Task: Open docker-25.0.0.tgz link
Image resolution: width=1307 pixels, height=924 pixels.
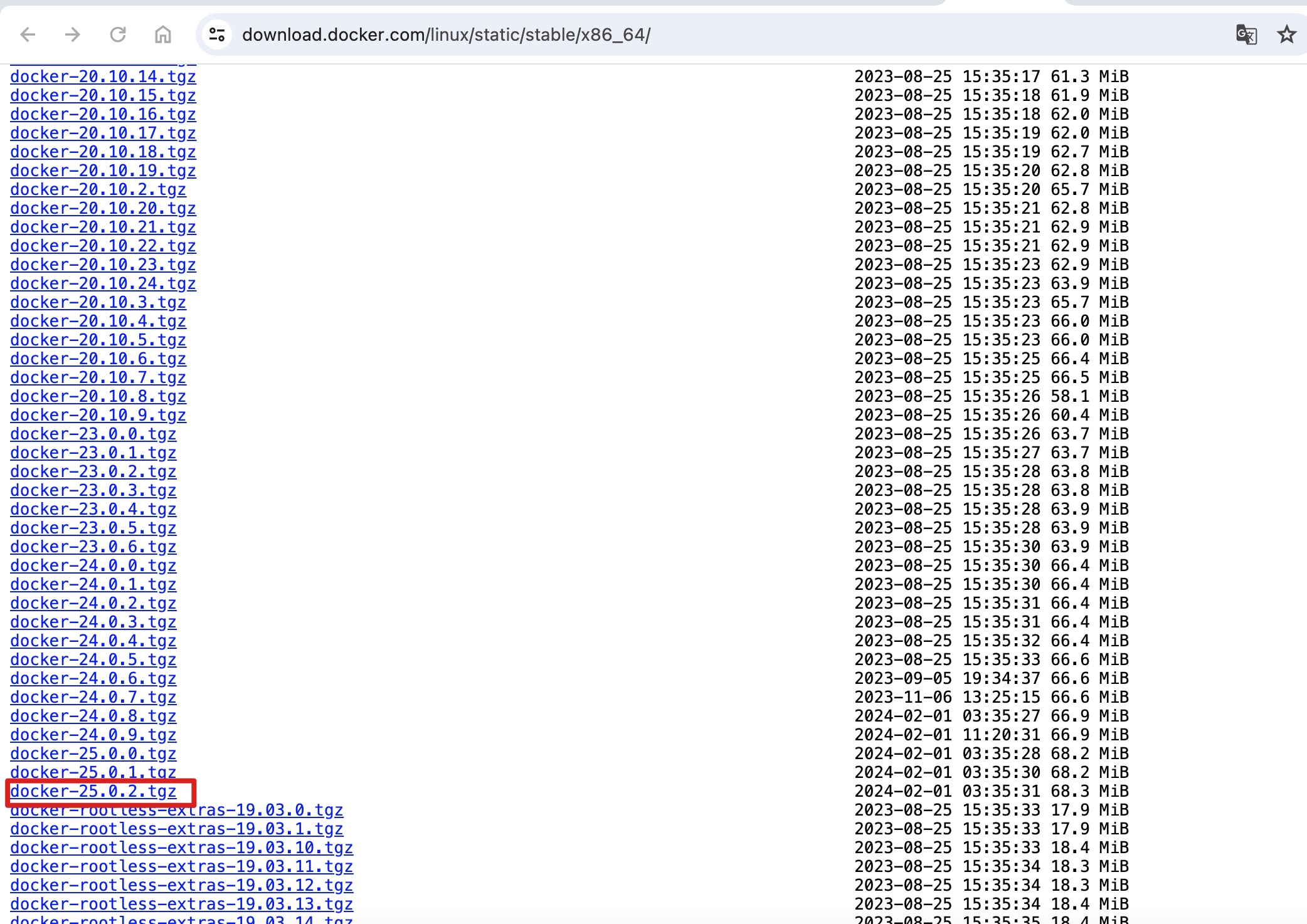Action: [x=93, y=753]
